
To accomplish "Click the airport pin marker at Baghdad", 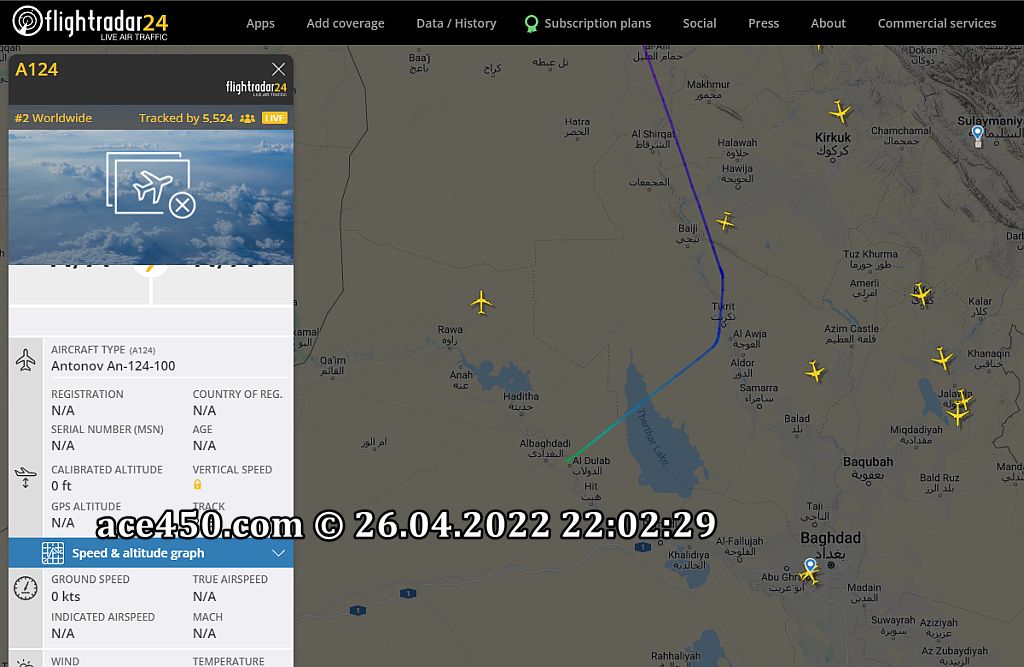I will pyautogui.click(x=810, y=565).
